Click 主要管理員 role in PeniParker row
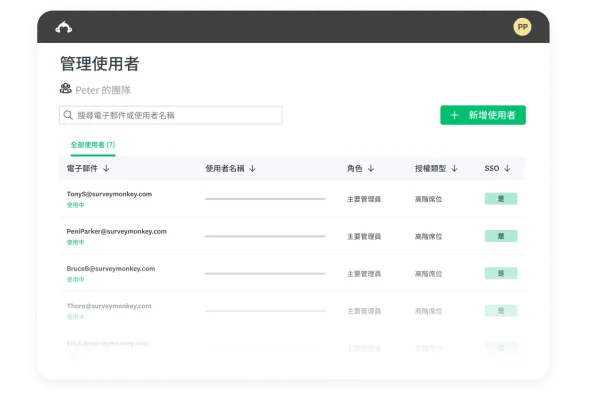604x400 pixels. (x=364, y=237)
